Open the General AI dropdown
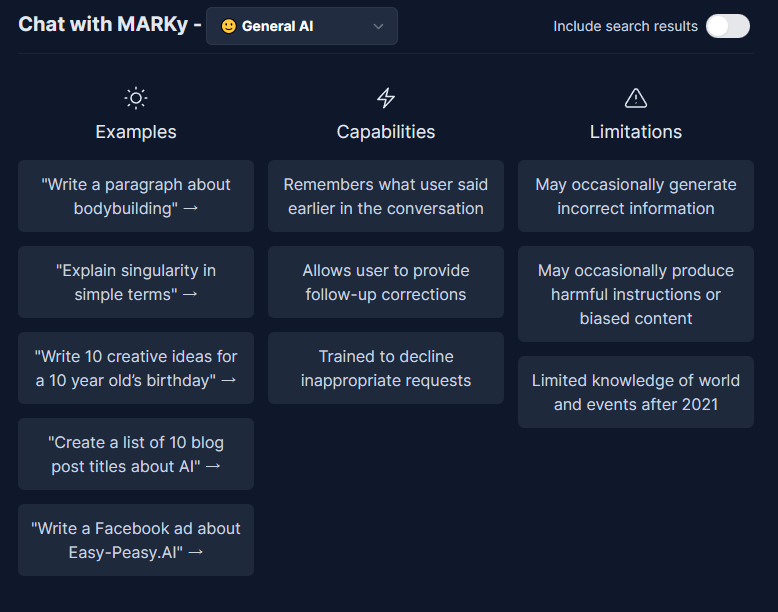Screen dimensions: 778x612 point(302,26)
